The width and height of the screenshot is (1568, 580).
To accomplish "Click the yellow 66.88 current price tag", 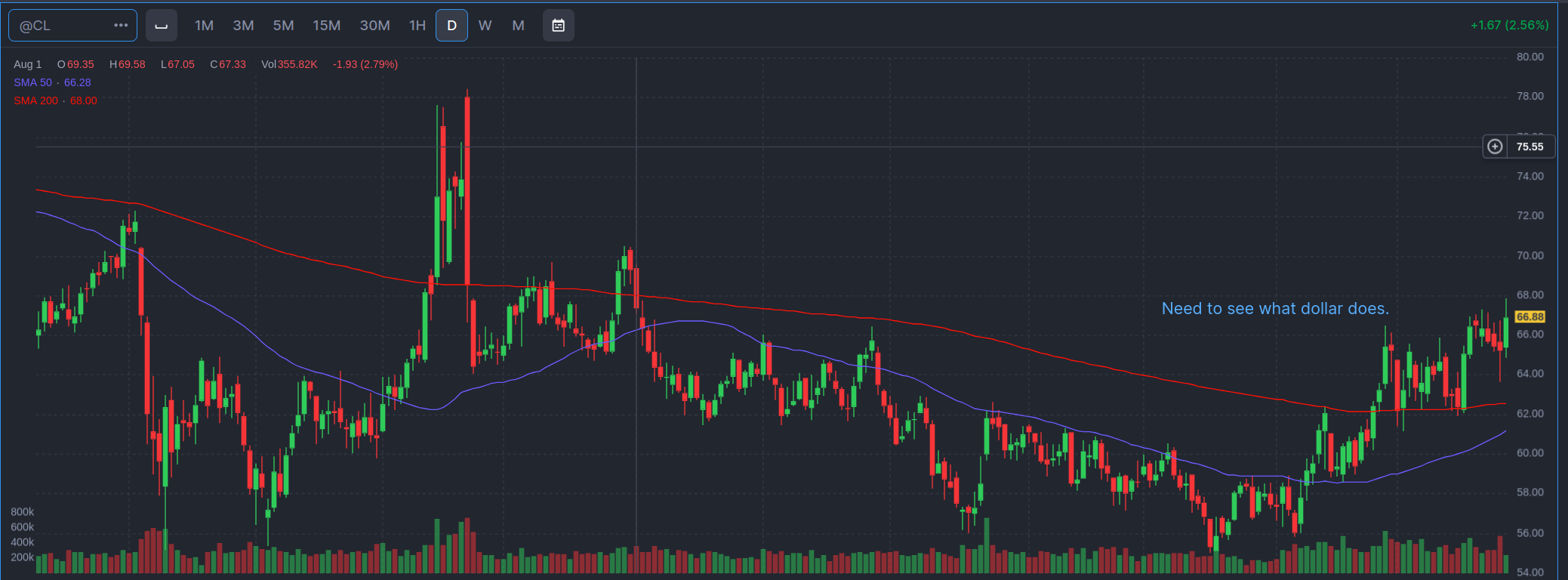I will pos(1529,317).
